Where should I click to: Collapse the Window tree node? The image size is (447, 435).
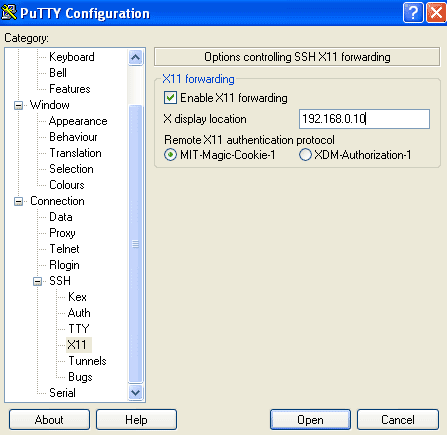(19, 106)
